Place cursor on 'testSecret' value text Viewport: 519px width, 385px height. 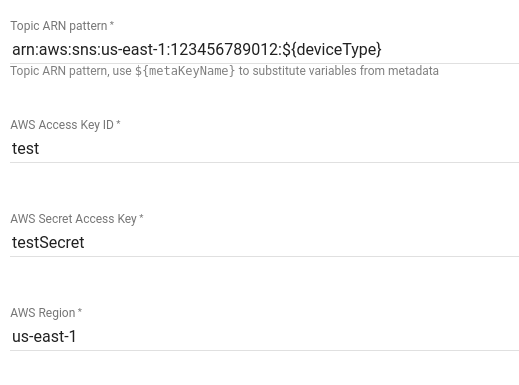click(x=48, y=243)
